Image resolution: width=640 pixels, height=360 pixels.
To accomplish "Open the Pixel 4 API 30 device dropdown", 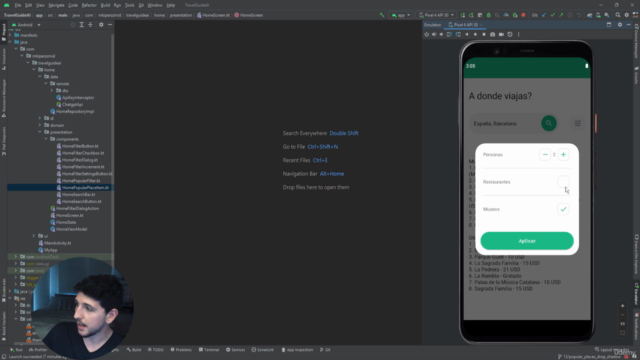I will point(436,15).
